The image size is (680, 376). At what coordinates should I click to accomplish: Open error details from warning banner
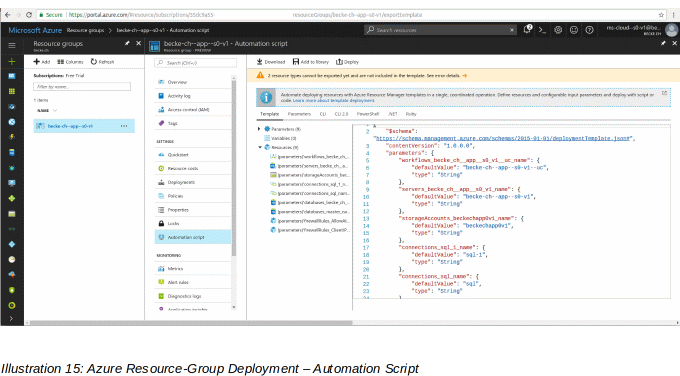[446, 75]
